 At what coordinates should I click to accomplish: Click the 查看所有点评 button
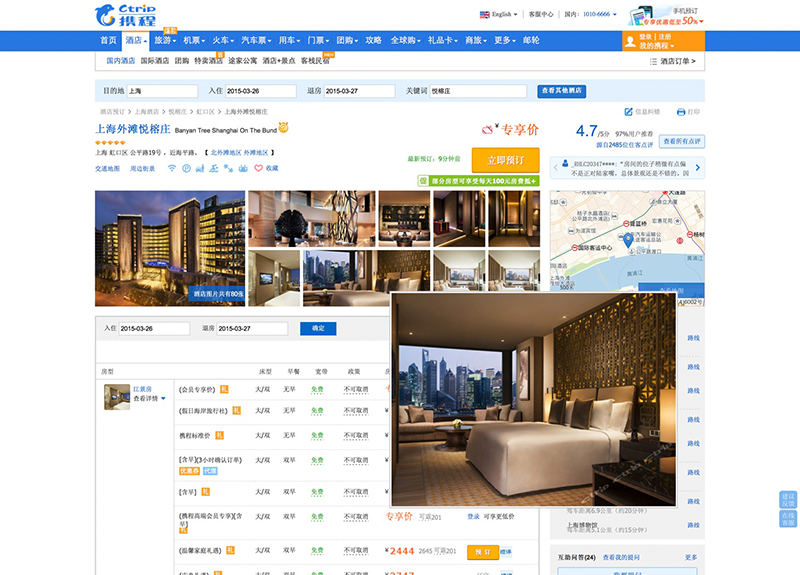point(682,141)
